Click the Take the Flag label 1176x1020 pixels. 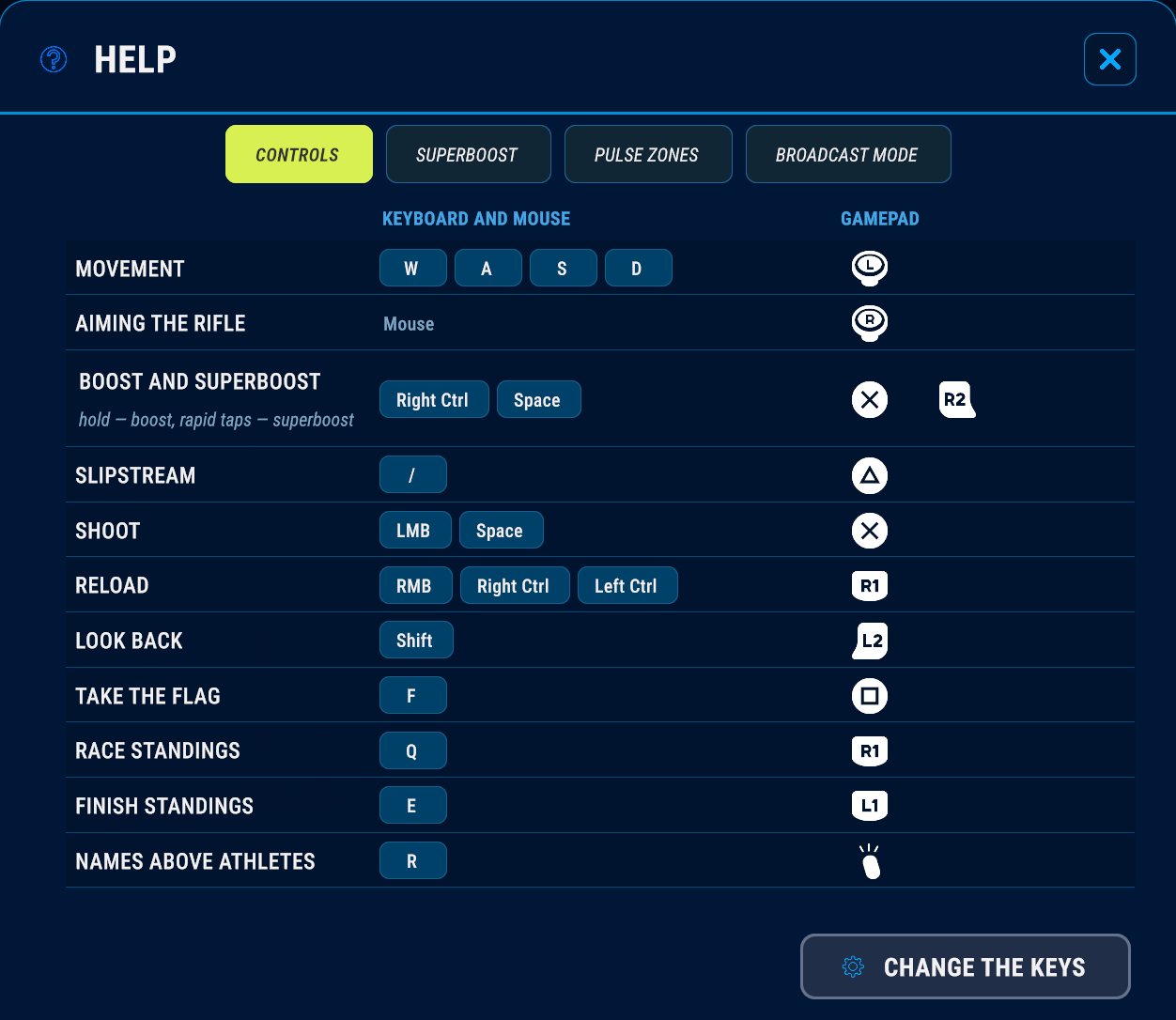148,696
